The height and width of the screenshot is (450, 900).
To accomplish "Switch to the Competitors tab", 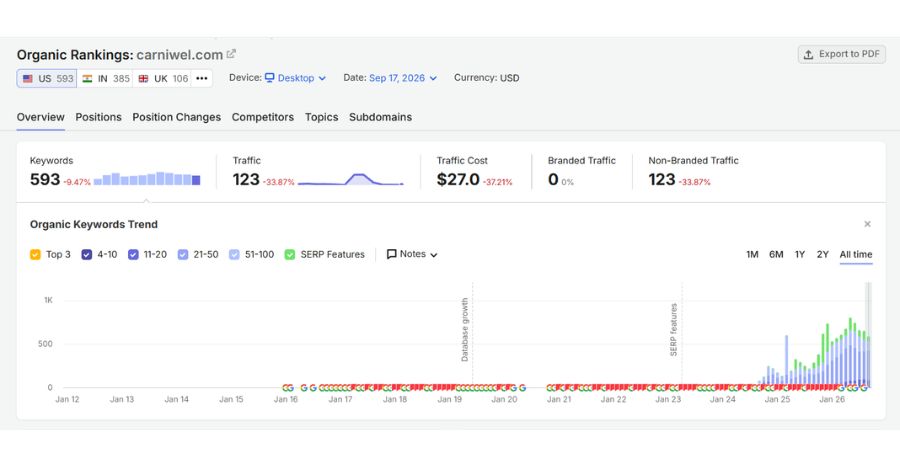I will 263,117.
